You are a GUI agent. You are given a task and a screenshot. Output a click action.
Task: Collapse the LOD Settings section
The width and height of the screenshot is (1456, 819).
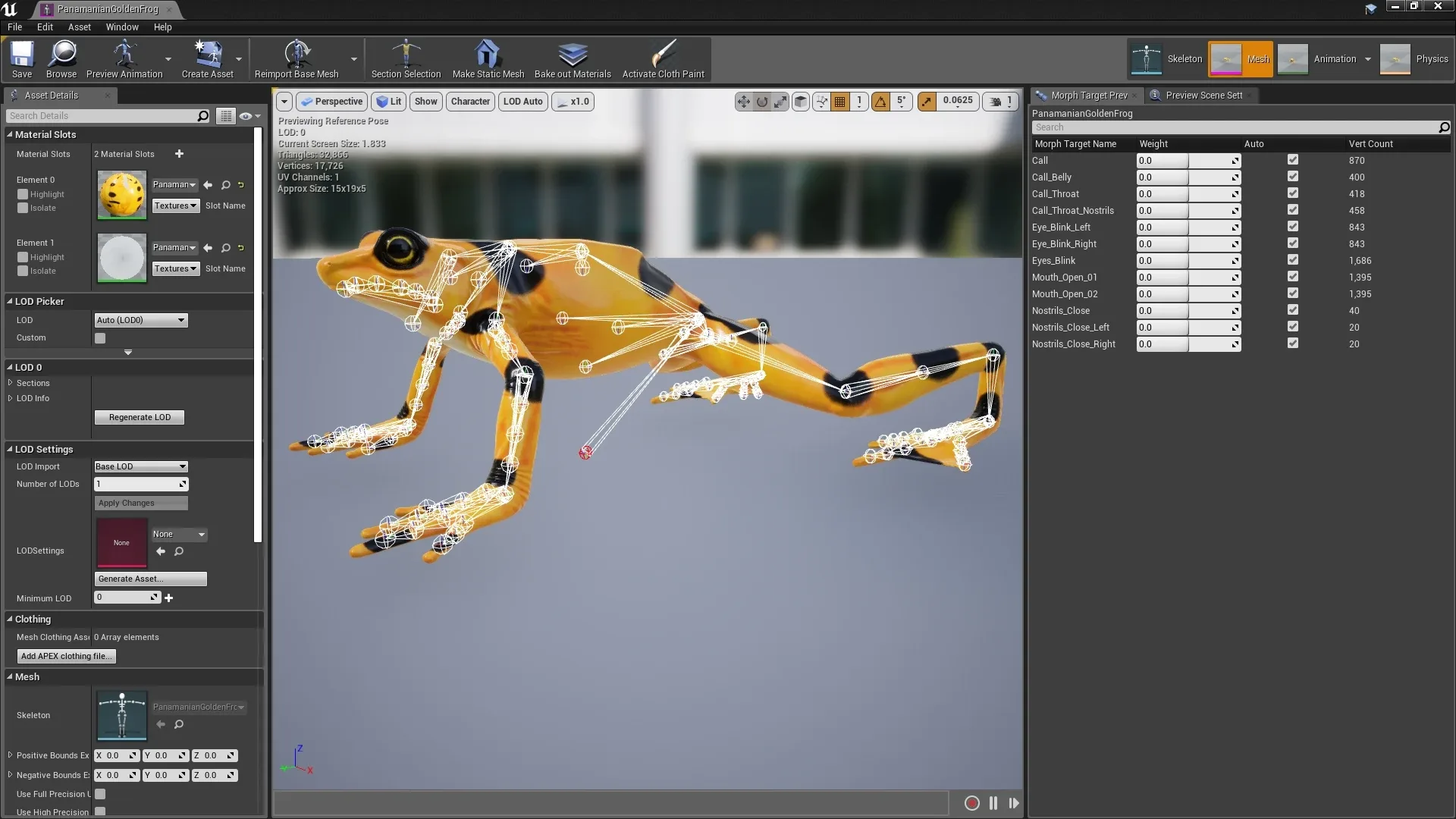[10, 449]
